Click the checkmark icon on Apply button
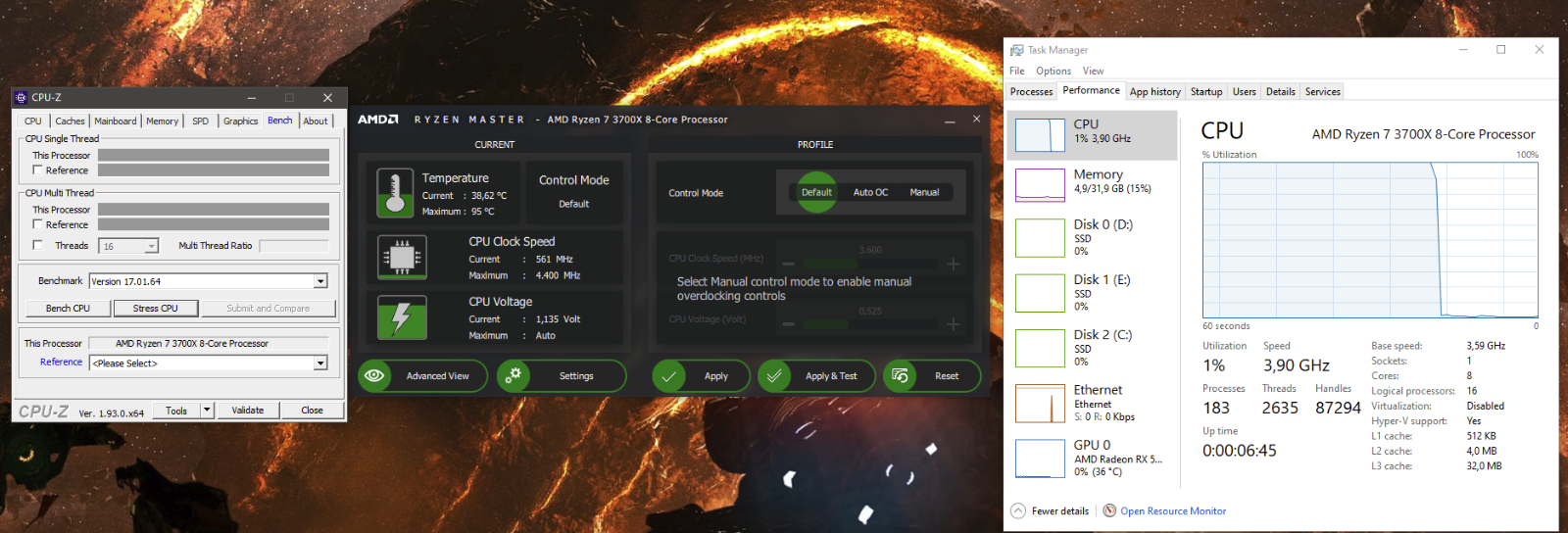This screenshot has width=1568, height=533. (667, 376)
